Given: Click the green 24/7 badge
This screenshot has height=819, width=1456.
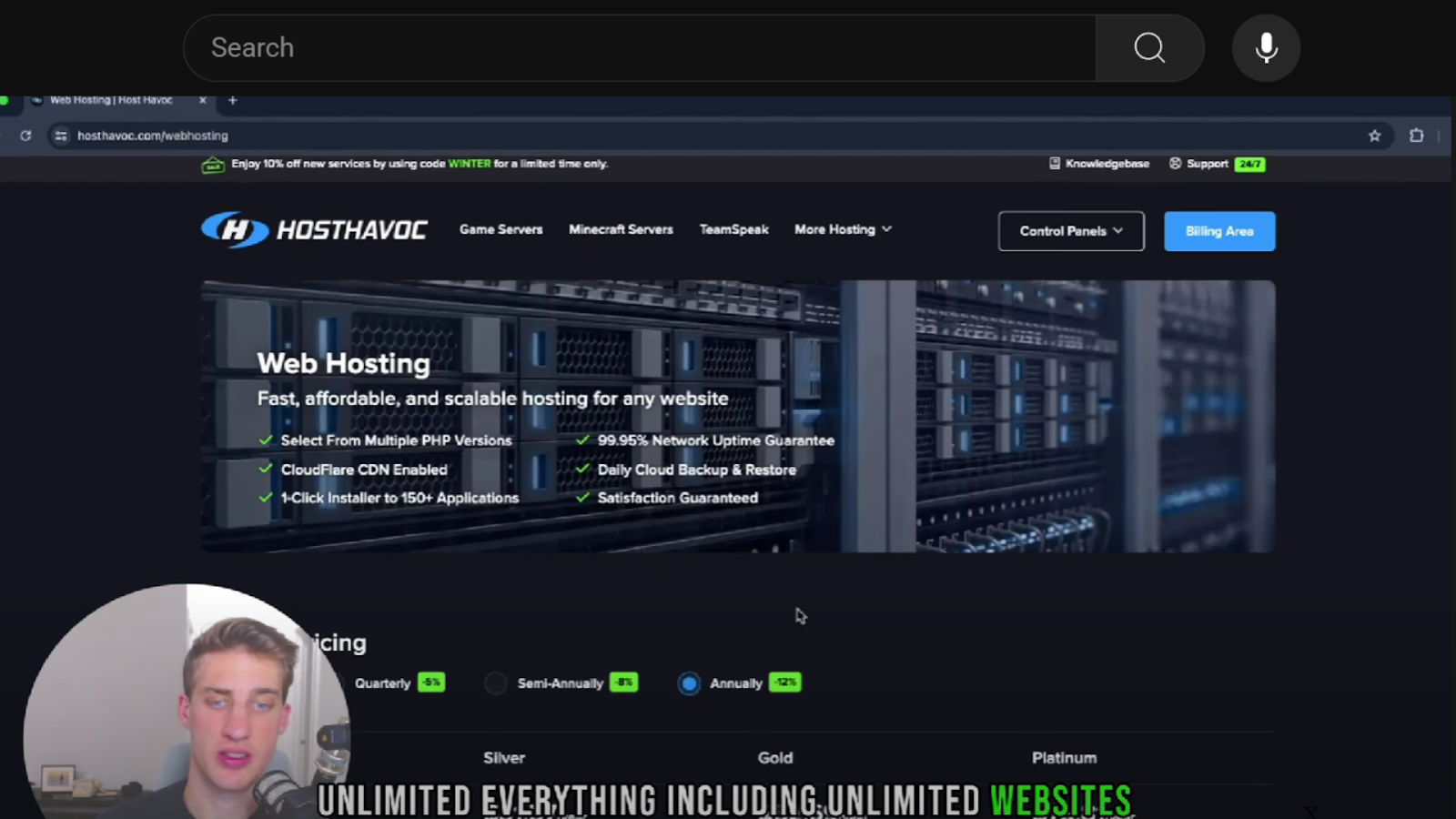Looking at the screenshot, I should click(1249, 164).
